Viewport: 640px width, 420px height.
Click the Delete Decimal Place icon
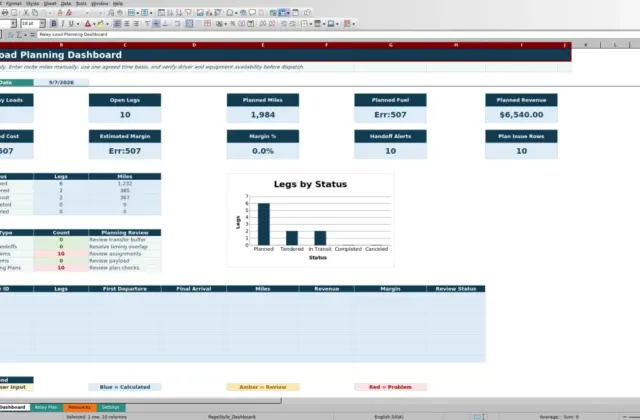(x=271, y=24)
